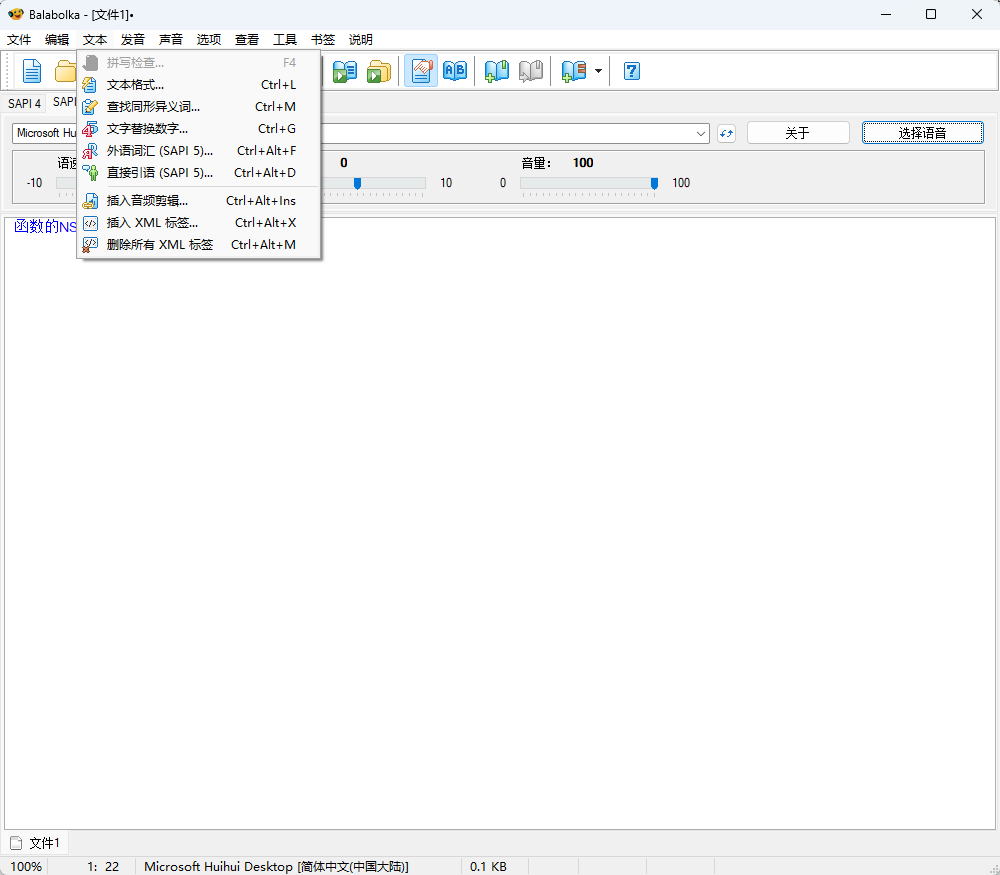Switch to the SAPI 4 tab
The image size is (1000, 875).
coord(24,103)
